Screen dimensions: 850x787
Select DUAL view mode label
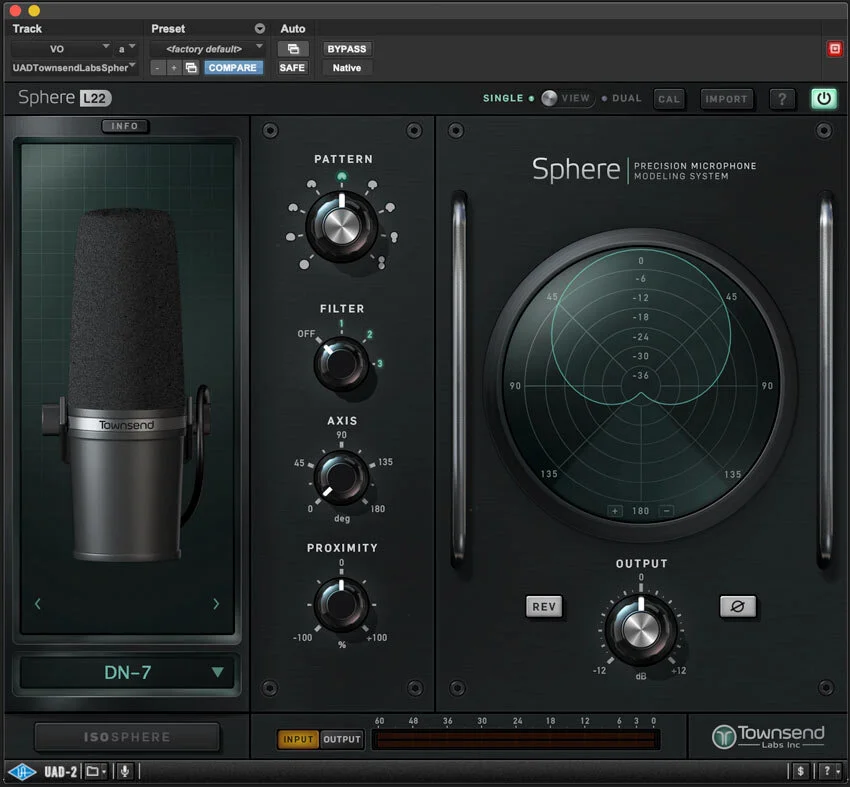(626, 98)
